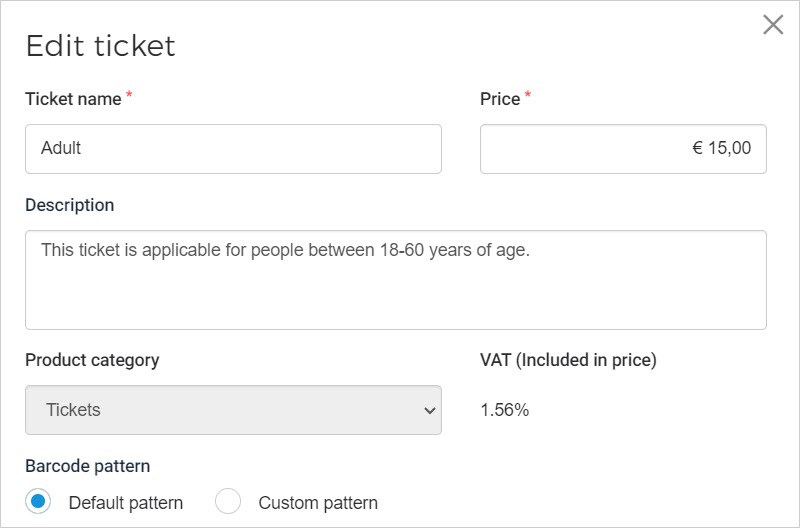
Task: Click inside the Description text area
Action: (395, 280)
